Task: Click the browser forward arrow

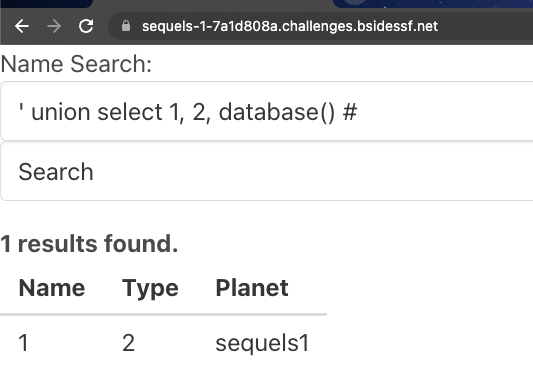Action: [54, 26]
